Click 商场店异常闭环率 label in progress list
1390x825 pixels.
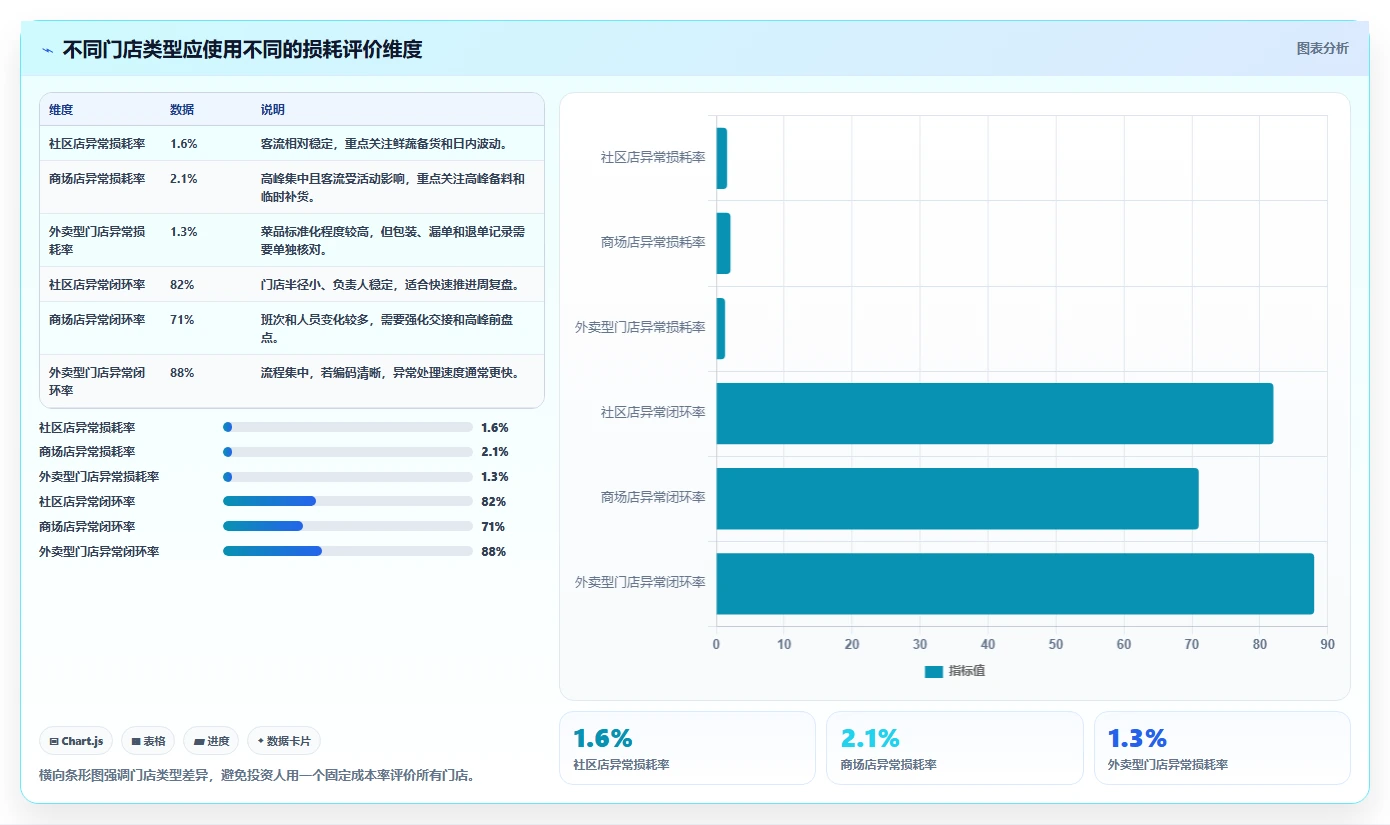tap(87, 526)
